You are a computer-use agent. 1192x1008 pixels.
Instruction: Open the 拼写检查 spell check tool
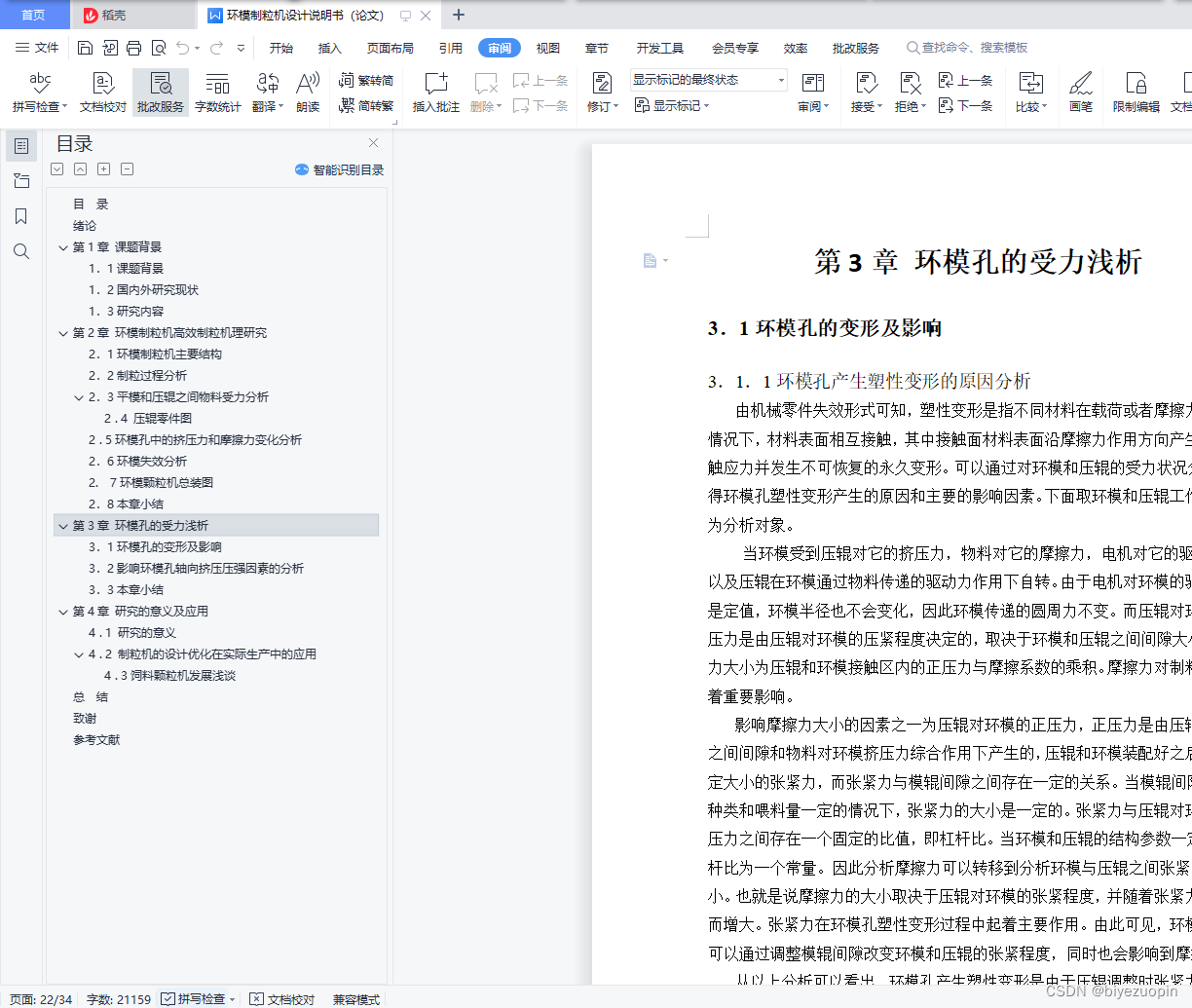40,93
